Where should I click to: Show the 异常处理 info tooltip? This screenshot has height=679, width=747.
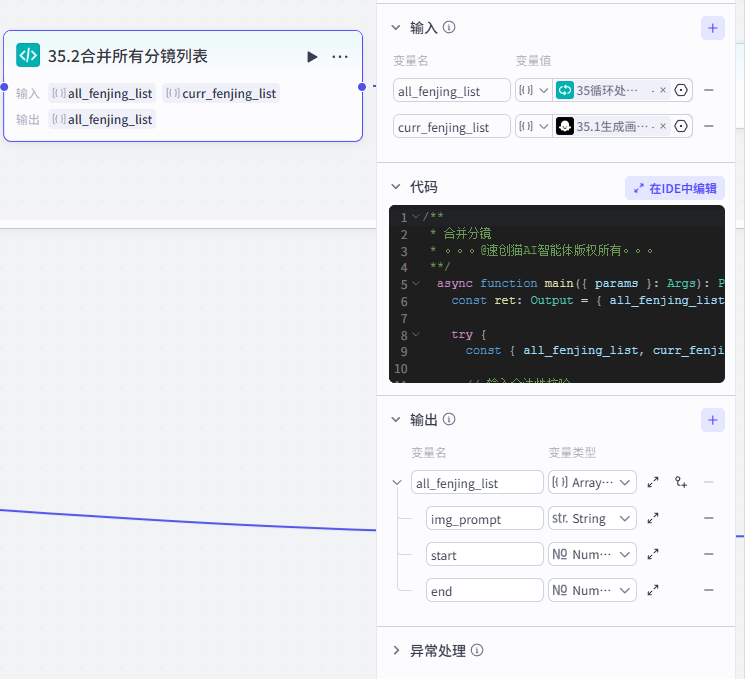(477, 650)
